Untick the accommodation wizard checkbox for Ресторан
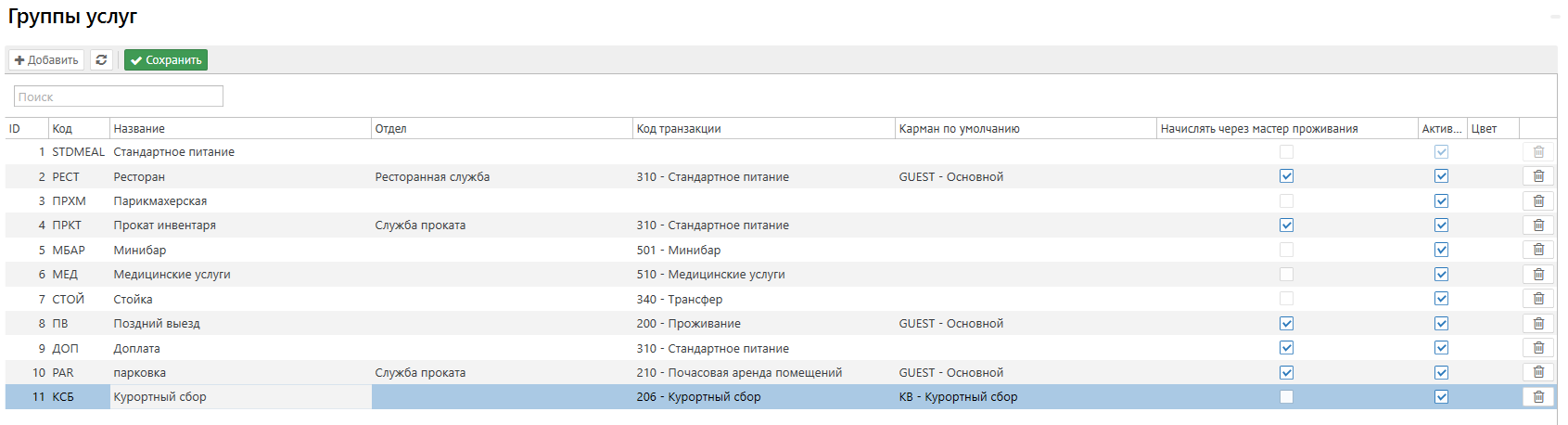The width and height of the screenshot is (1568, 425). tap(1286, 176)
